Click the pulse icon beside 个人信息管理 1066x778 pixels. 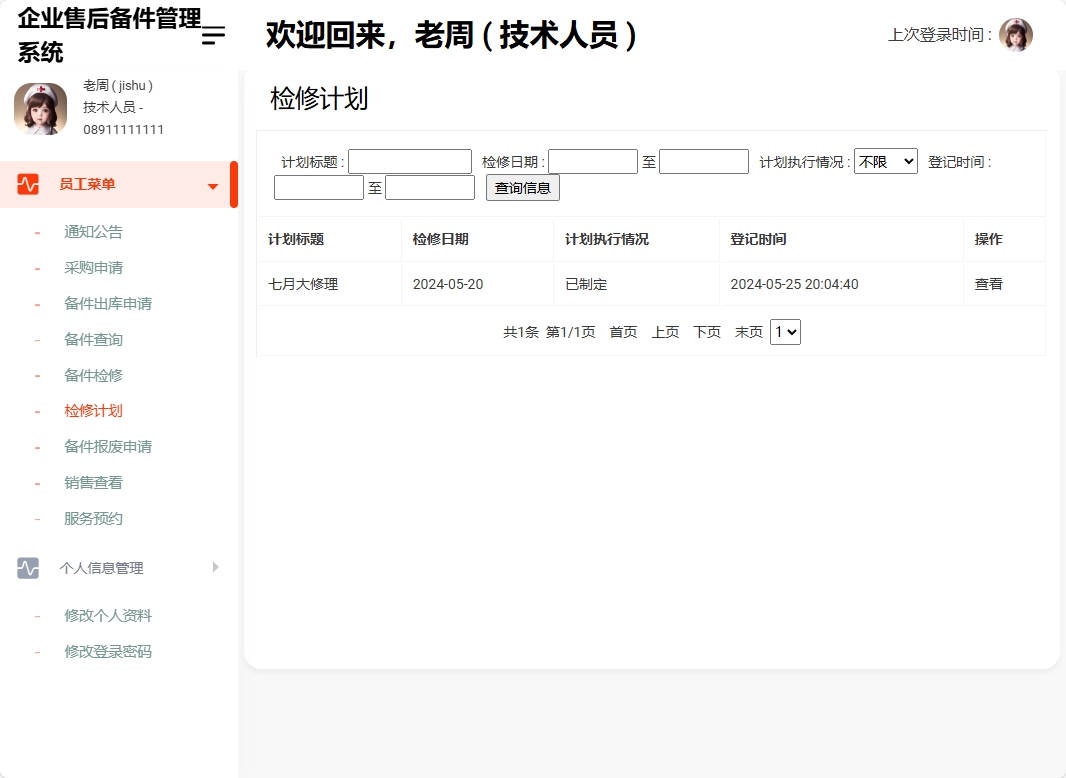pyautogui.click(x=28, y=567)
